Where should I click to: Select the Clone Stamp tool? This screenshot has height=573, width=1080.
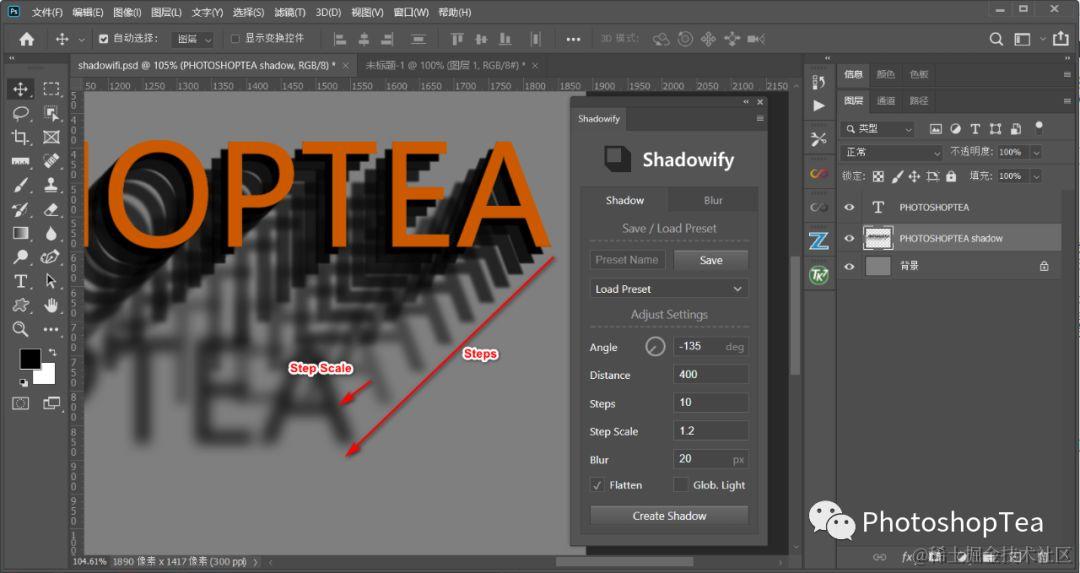[51, 185]
